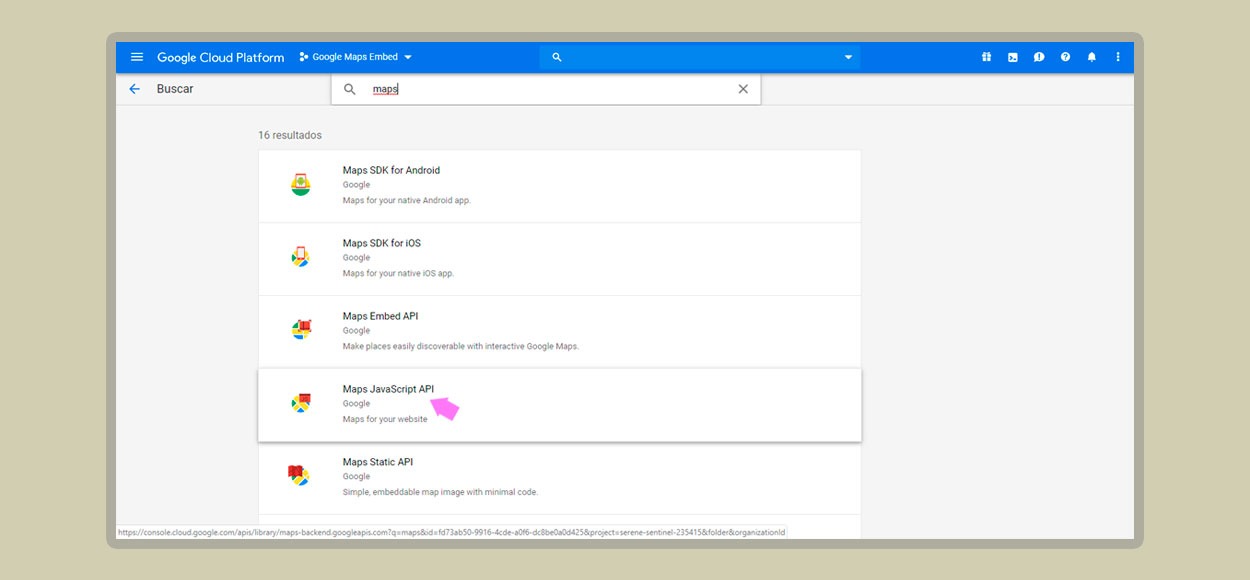Focus the API library search field containing maps
This screenshot has height=580, width=1250.
pyautogui.click(x=546, y=89)
